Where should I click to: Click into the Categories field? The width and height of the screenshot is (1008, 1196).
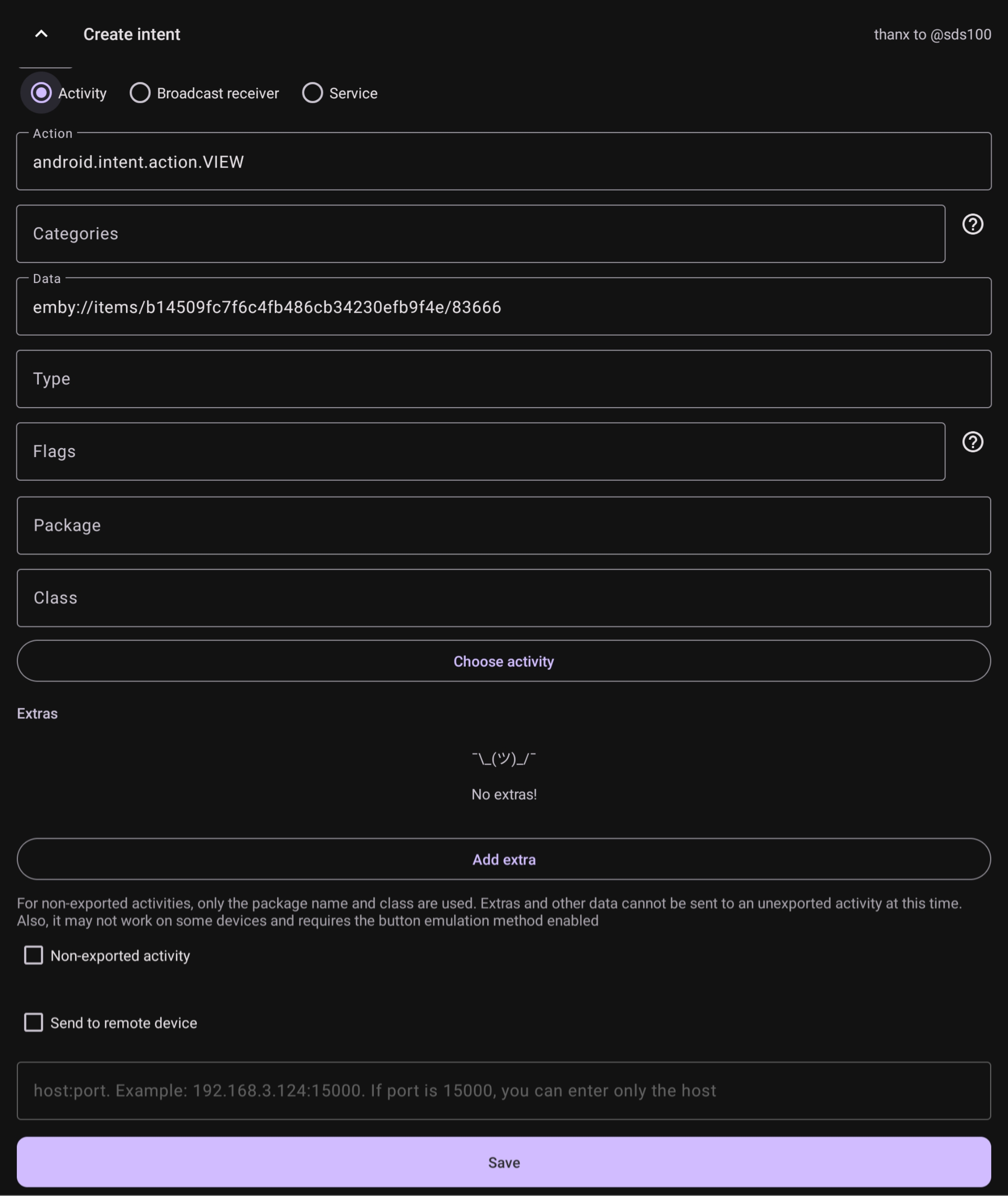(x=480, y=234)
